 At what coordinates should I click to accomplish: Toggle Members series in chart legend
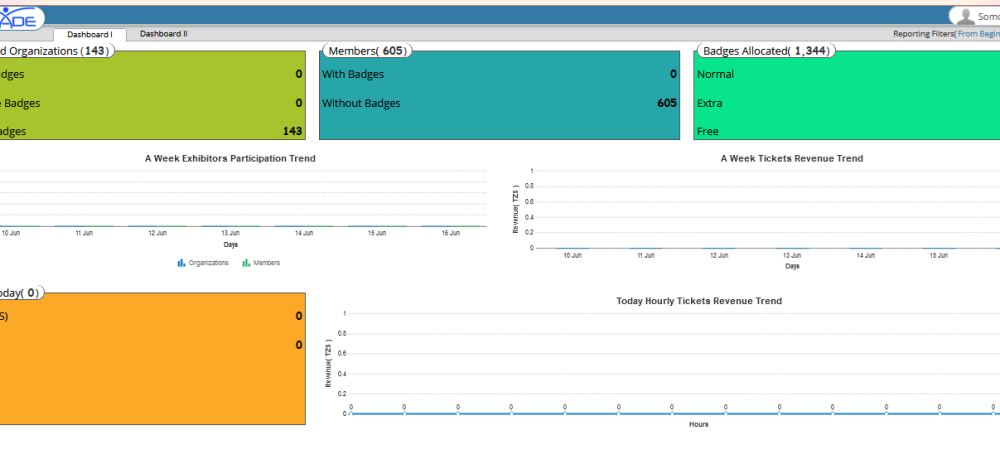(x=266, y=263)
